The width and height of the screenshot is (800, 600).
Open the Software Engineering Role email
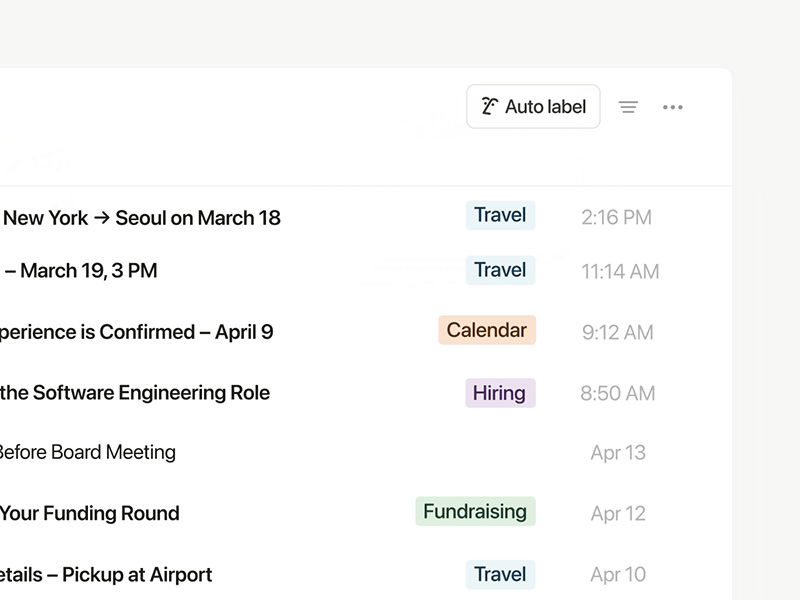tap(135, 393)
